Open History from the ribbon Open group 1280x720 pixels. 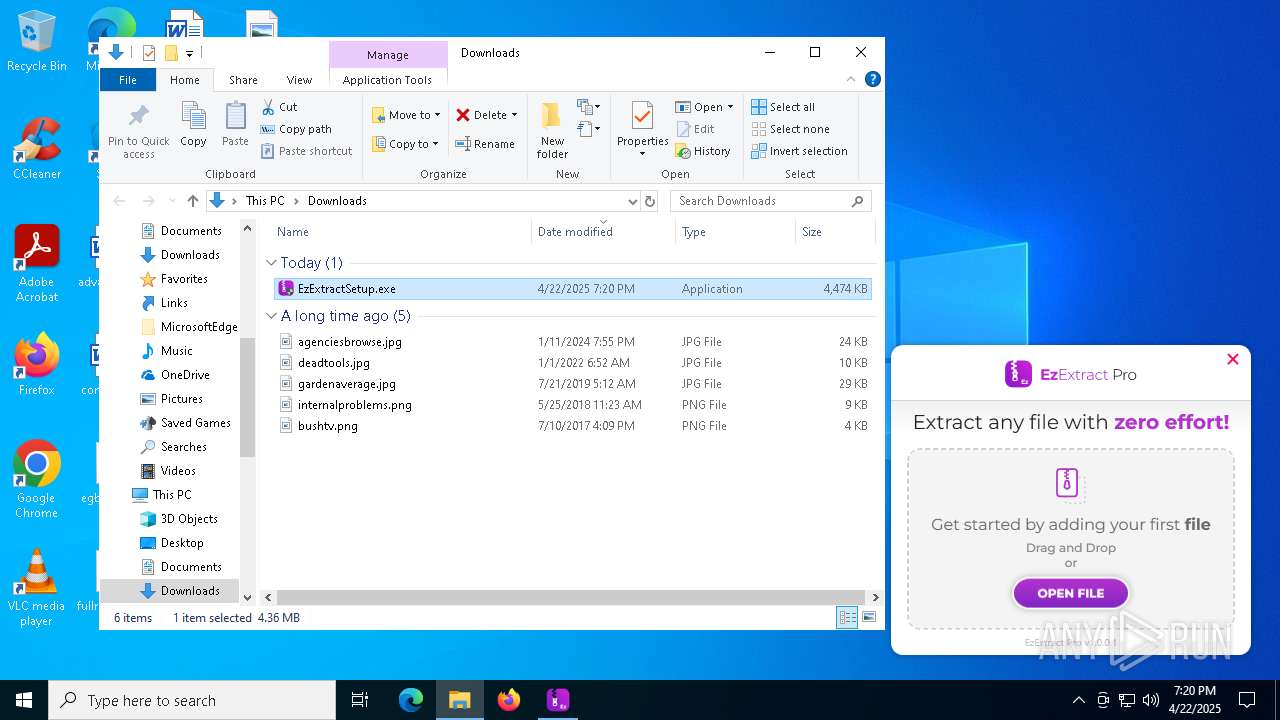click(703, 151)
